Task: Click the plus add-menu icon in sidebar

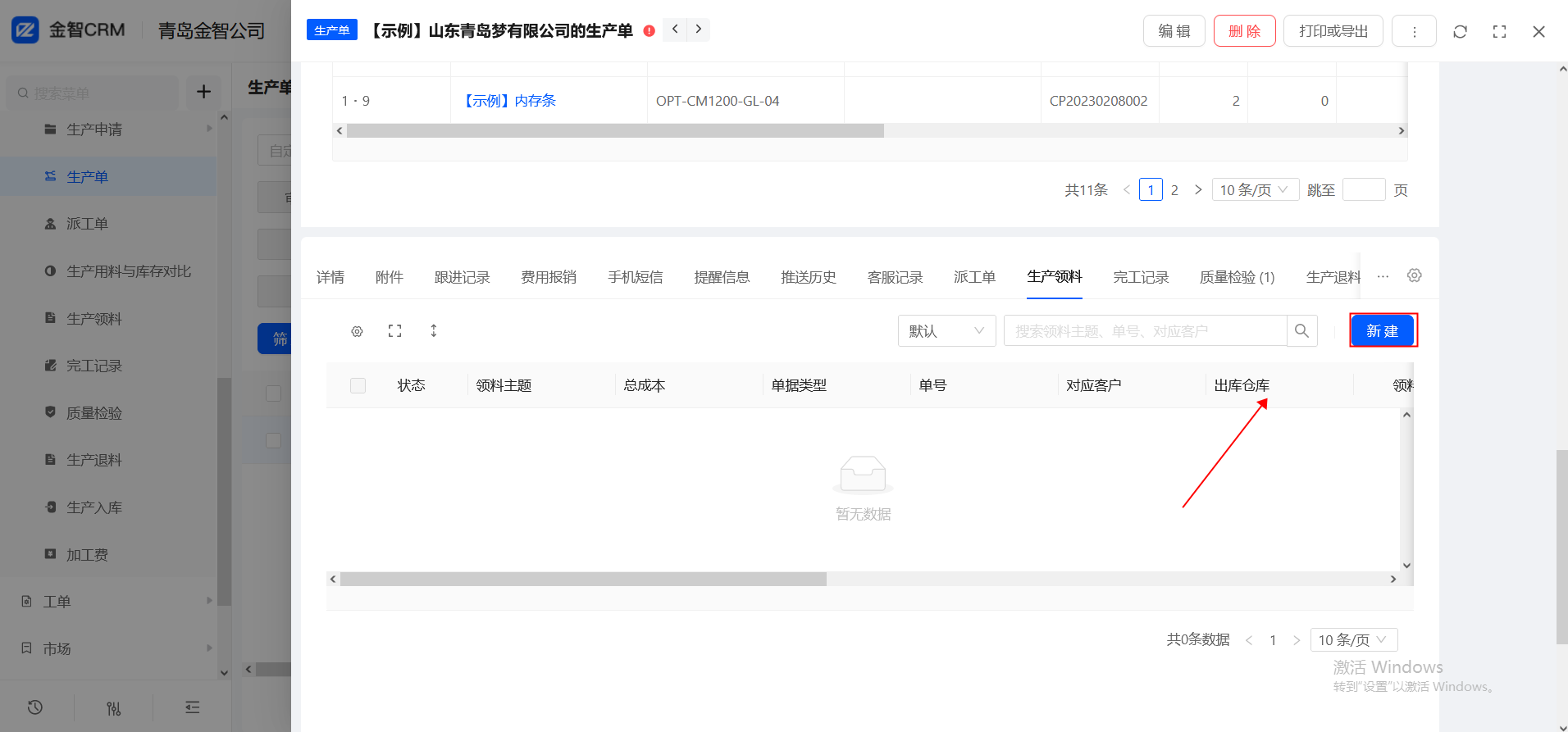Action: point(203,92)
